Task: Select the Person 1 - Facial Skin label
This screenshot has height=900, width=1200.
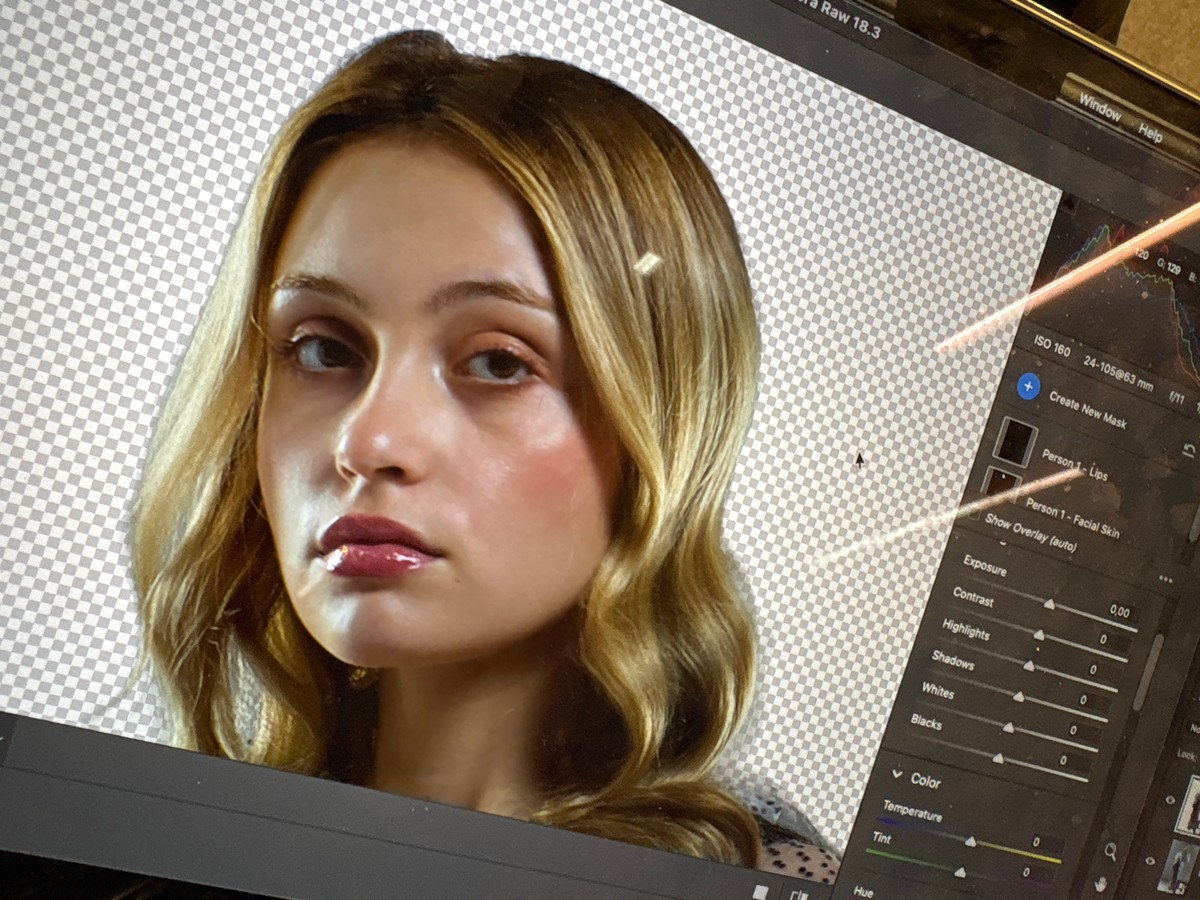Action: tap(1072, 517)
